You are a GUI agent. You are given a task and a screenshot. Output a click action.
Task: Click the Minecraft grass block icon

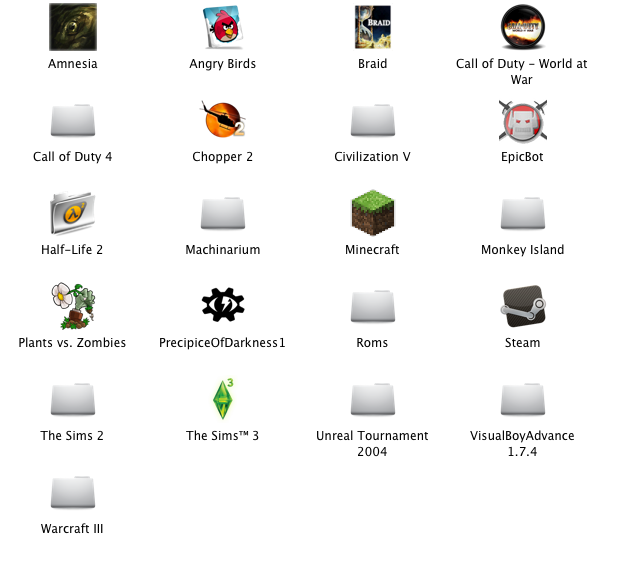(372, 213)
